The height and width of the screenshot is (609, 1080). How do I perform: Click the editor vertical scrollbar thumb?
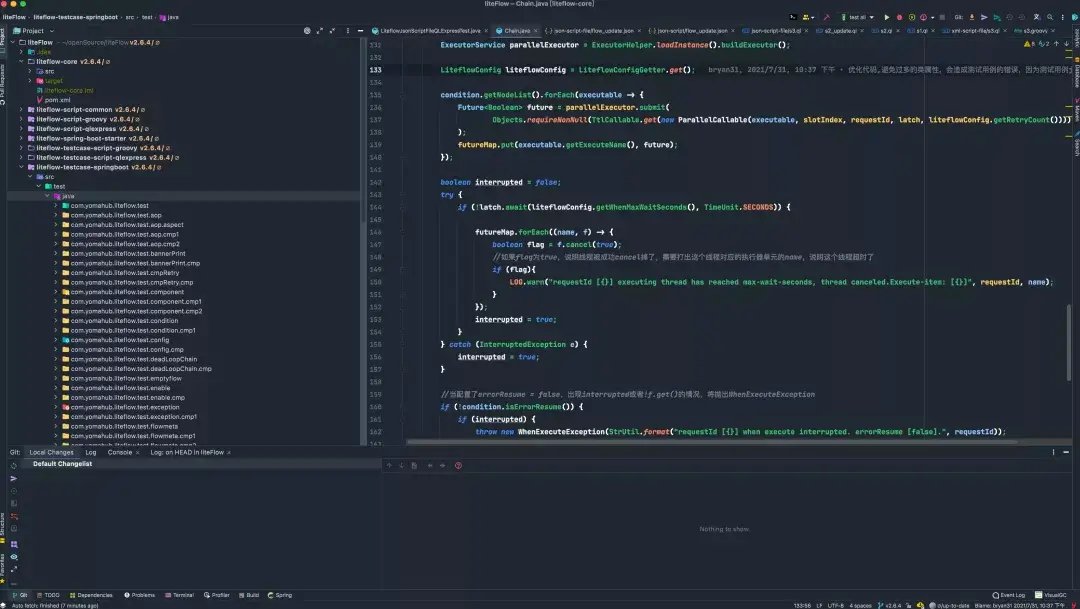point(1069,341)
